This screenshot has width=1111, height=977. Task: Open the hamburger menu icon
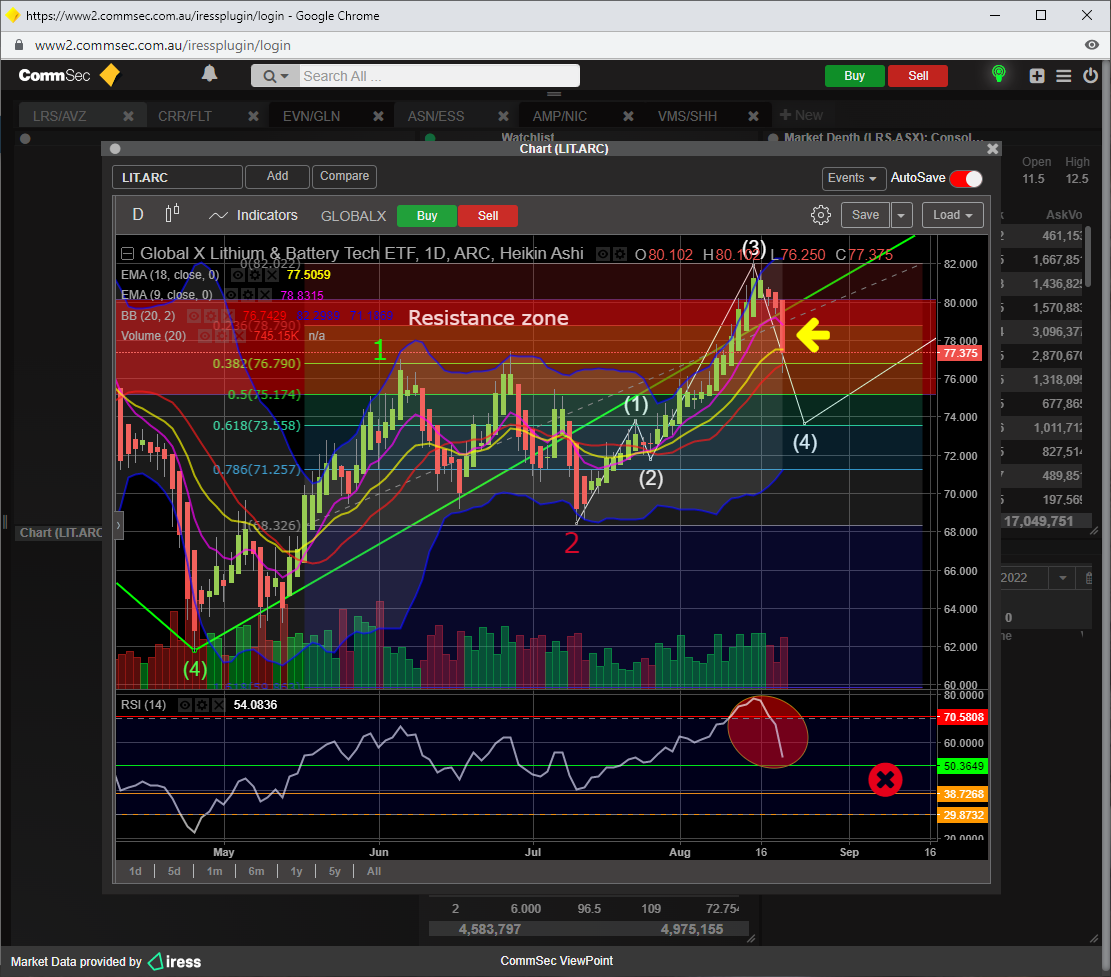(x=1064, y=76)
